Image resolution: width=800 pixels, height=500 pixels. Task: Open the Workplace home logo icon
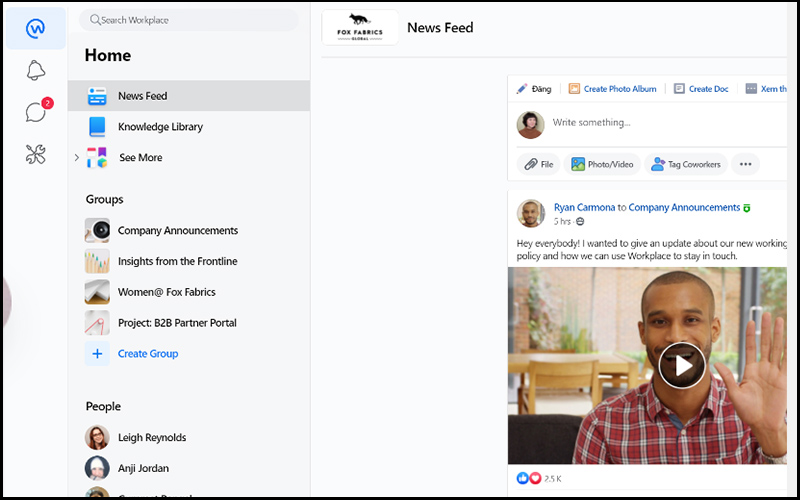tap(35, 29)
